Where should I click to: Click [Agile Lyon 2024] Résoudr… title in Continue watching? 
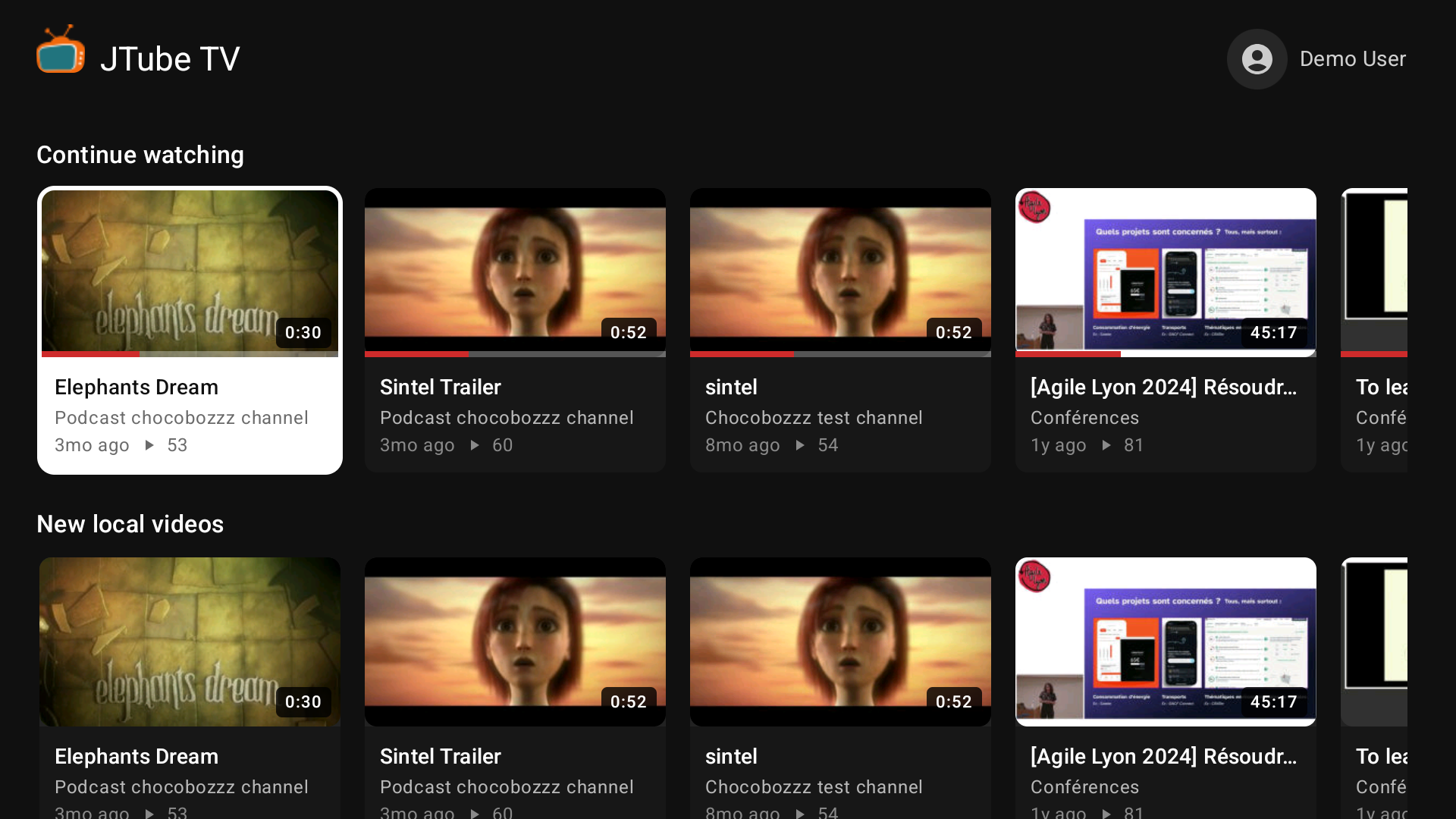[1163, 388]
